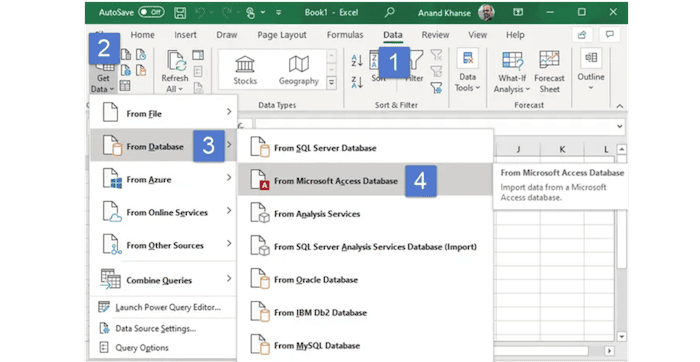Toggle the AutoSave switch
Screen dimensions: 700x362
point(151,12)
